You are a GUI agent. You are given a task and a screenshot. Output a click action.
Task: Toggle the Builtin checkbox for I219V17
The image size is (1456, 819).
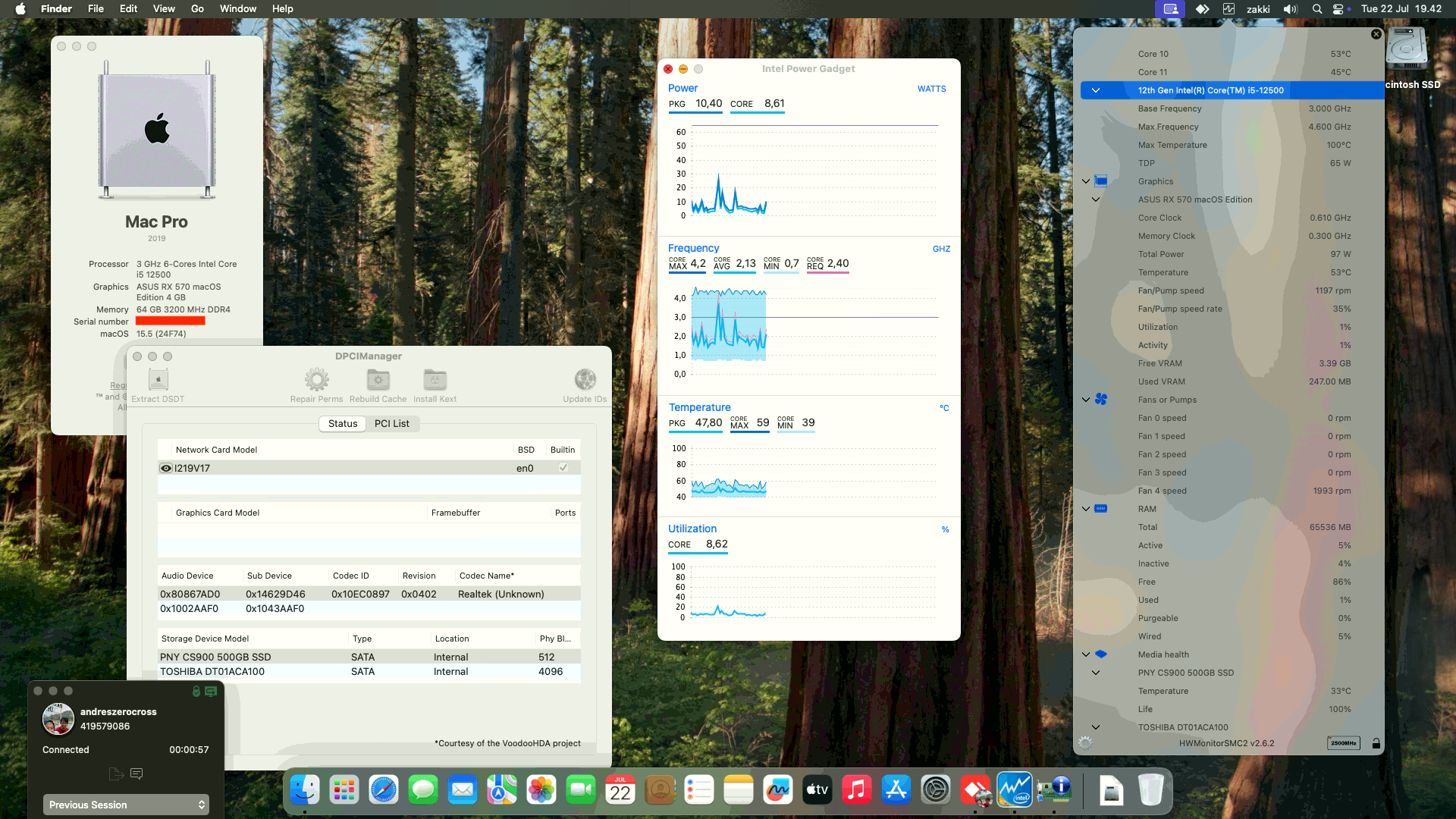pos(563,468)
